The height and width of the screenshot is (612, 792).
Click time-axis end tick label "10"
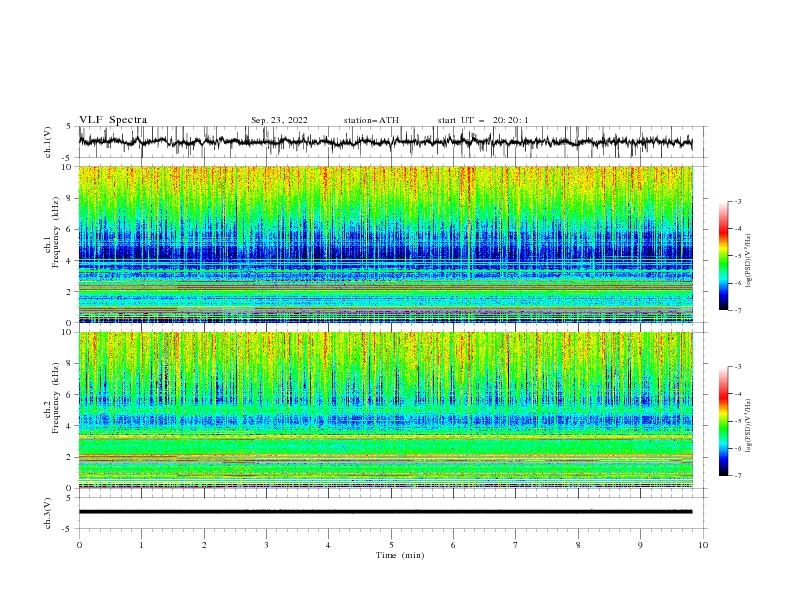tap(703, 545)
